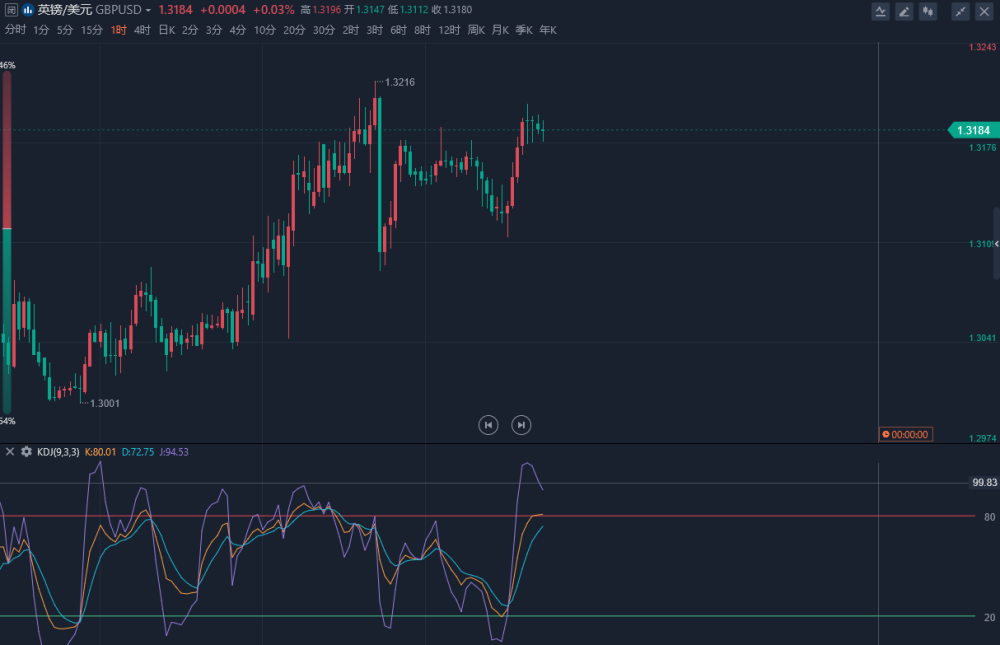Click the 低 1.3112 low quote
The height and width of the screenshot is (645, 1000).
pos(408,10)
